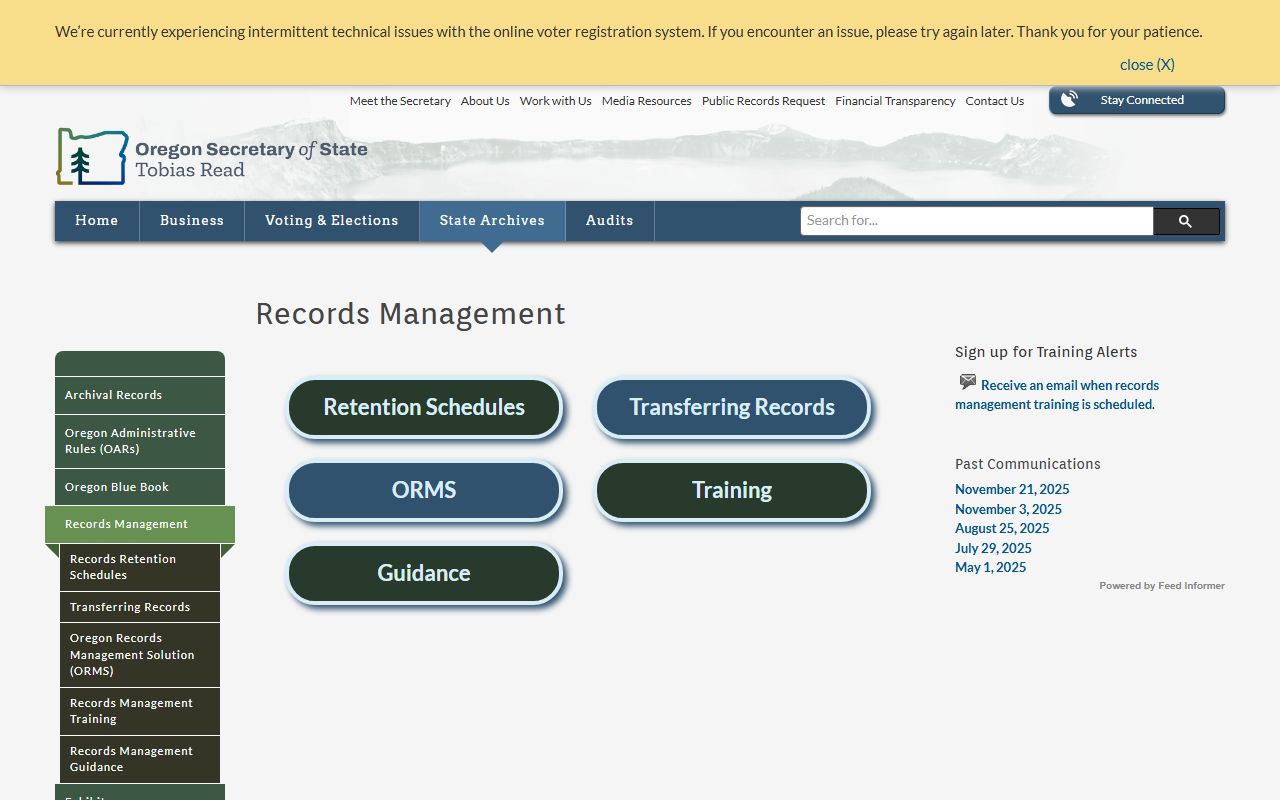The height and width of the screenshot is (800, 1280).
Task: Click the Sign up for Training Alerts heading
Action: (1046, 352)
